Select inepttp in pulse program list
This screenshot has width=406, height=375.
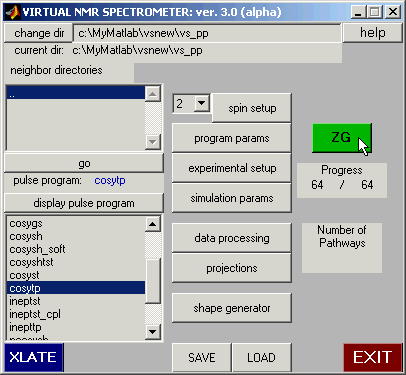click(x=76, y=327)
